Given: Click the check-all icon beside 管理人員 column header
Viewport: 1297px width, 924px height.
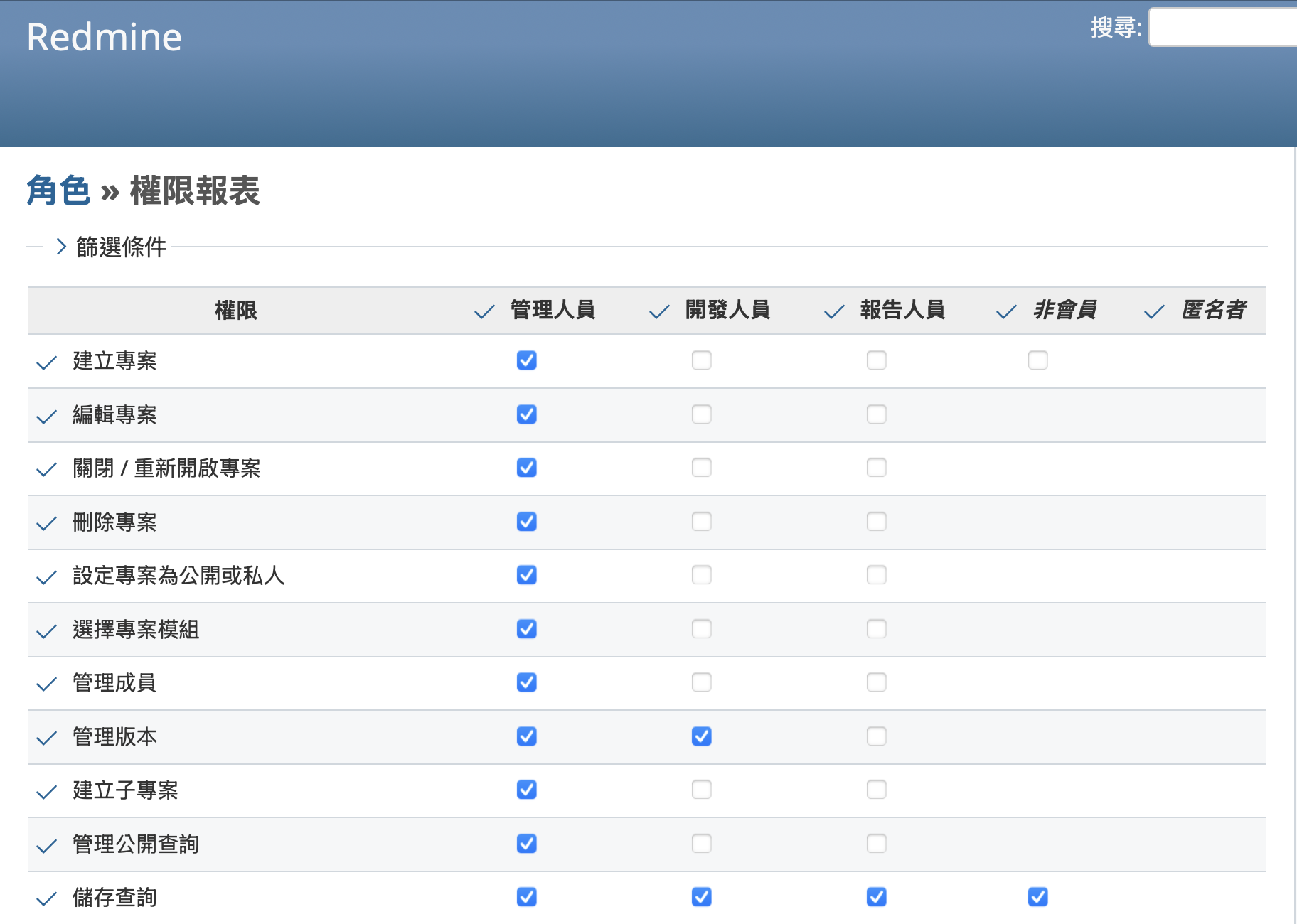Looking at the screenshot, I should [484, 311].
